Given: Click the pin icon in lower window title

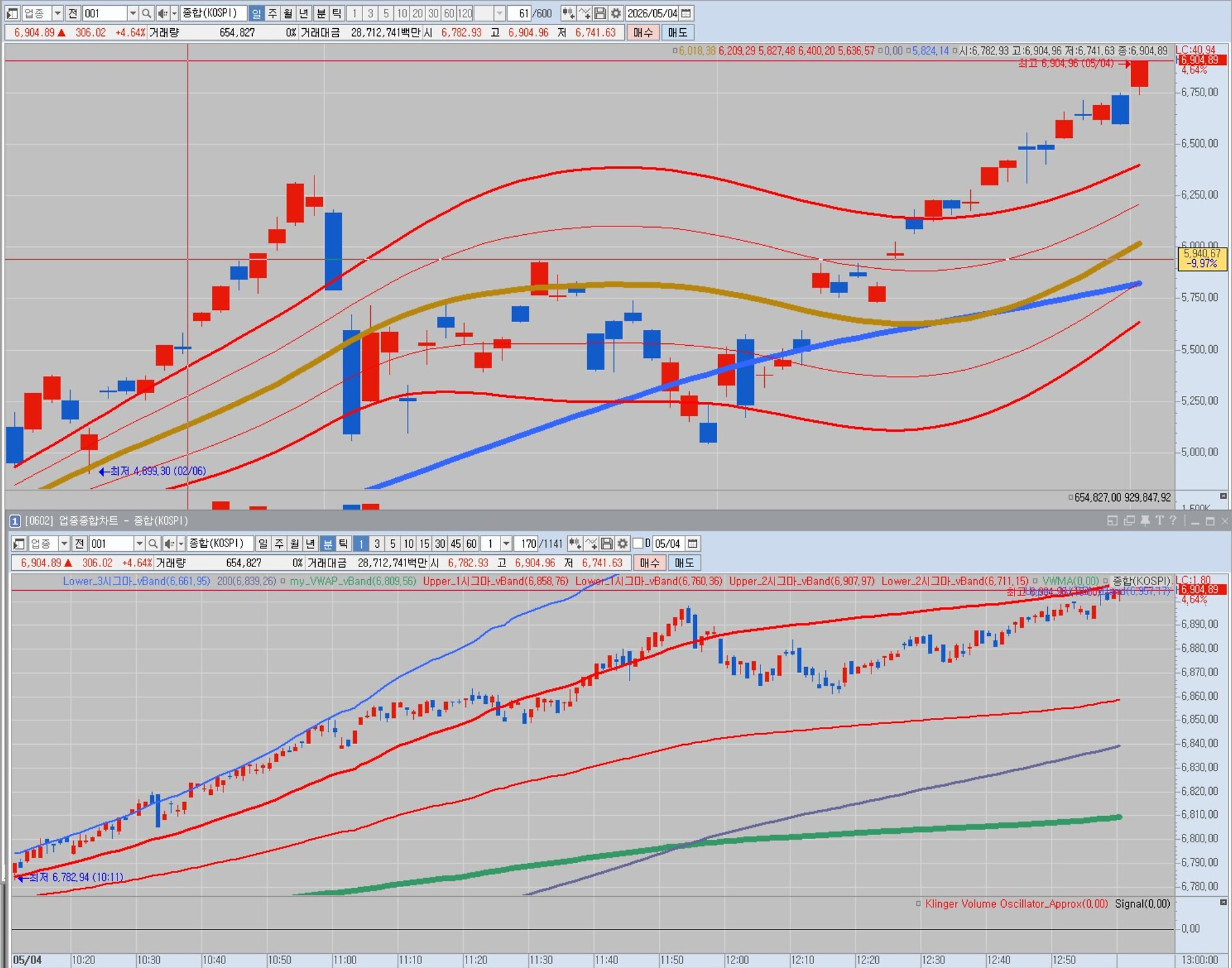Looking at the screenshot, I should [x=1145, y=521].
